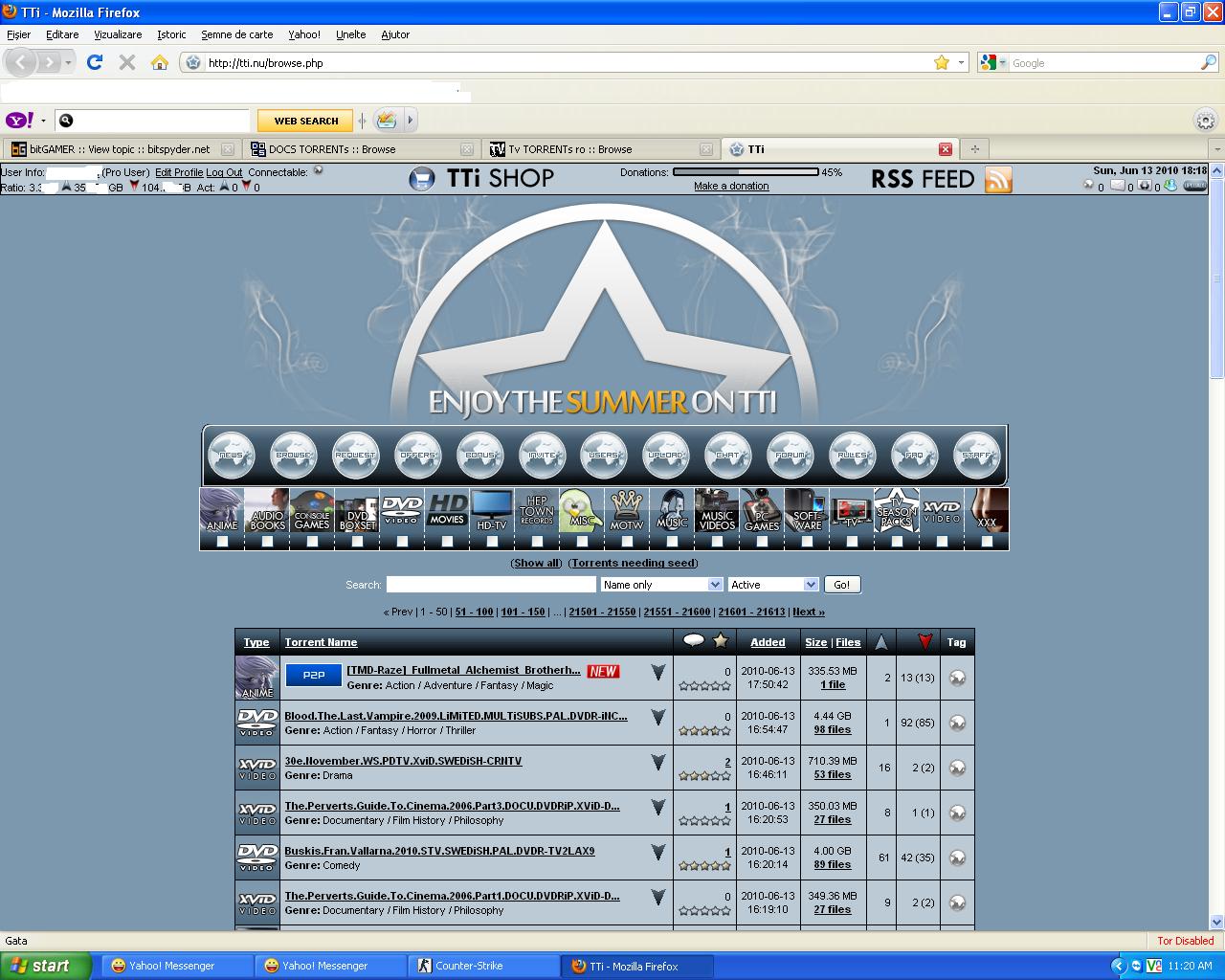Open the News globe navigation button
Viewport: 1225px width, 980px height.
(231, 456)
